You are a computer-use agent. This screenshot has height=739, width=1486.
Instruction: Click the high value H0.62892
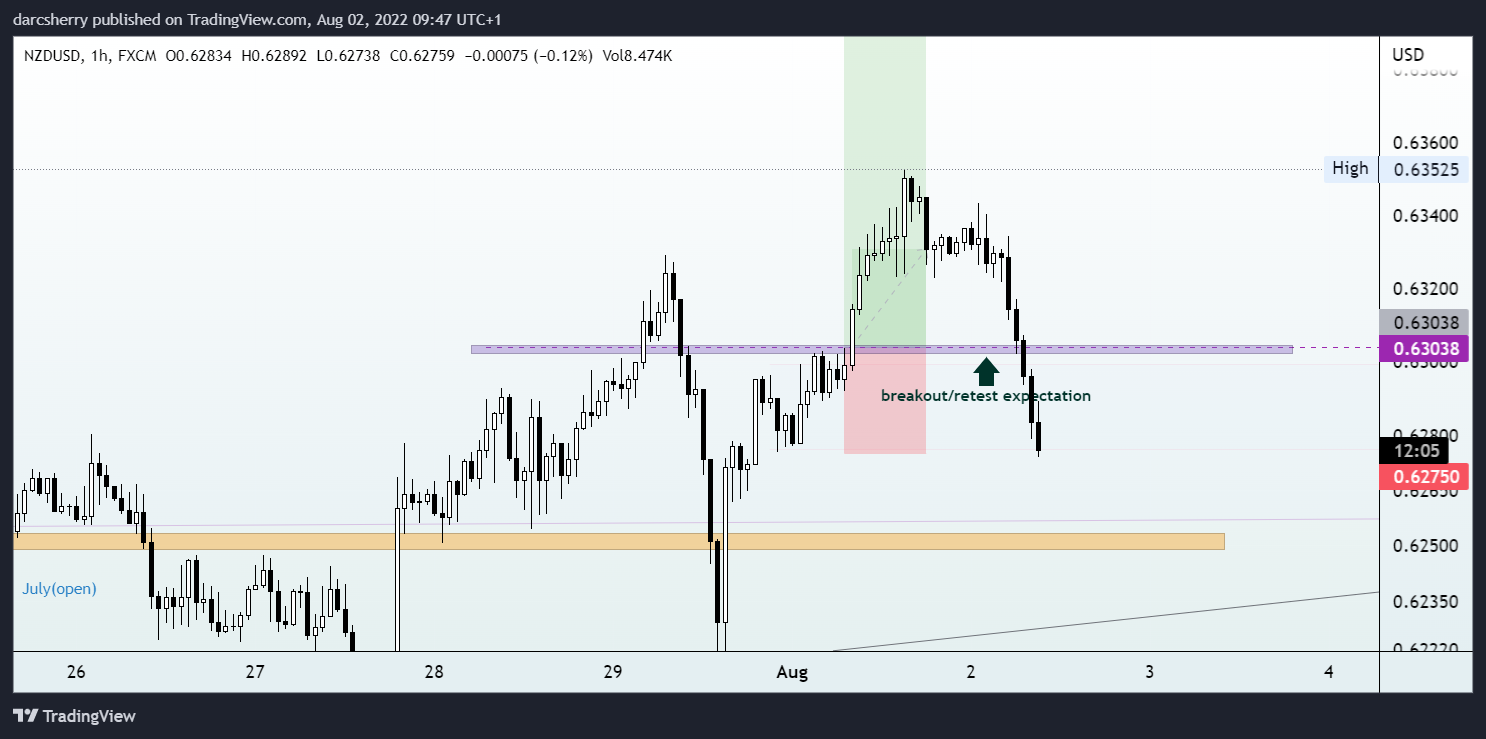274,56
